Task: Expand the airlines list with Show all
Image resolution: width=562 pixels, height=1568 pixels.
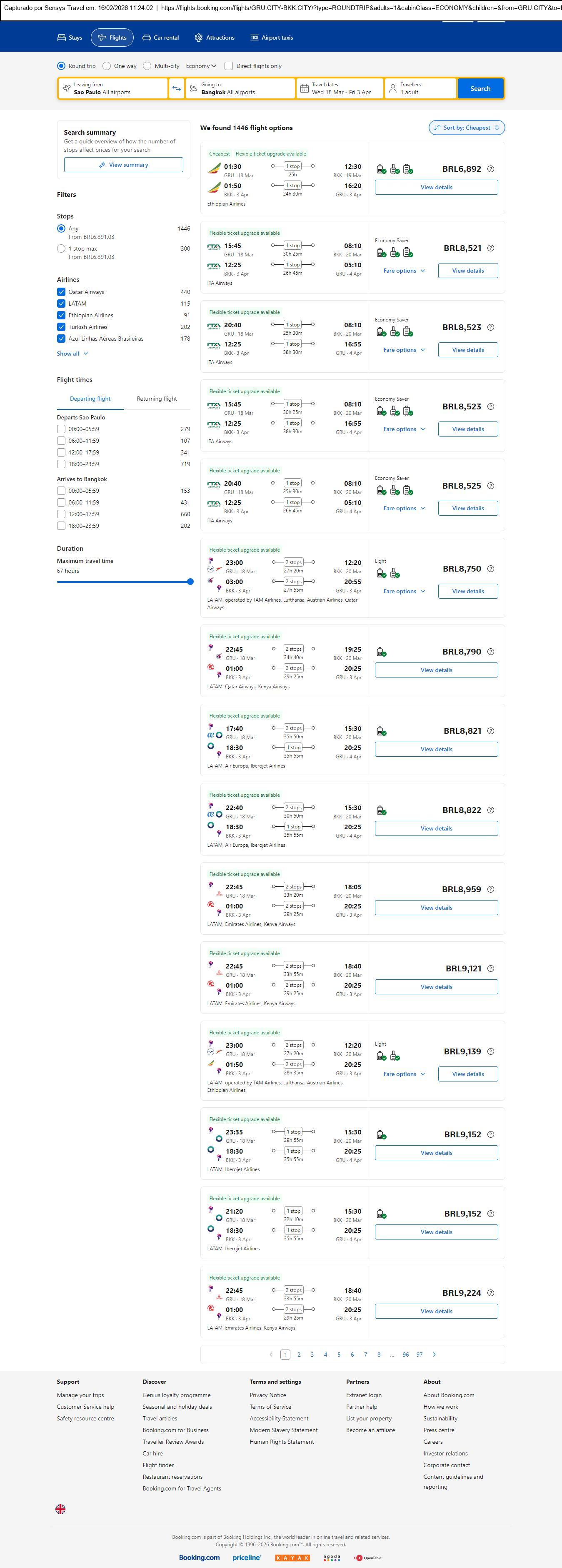Action: pyautogui.click(x=72, y=354)
